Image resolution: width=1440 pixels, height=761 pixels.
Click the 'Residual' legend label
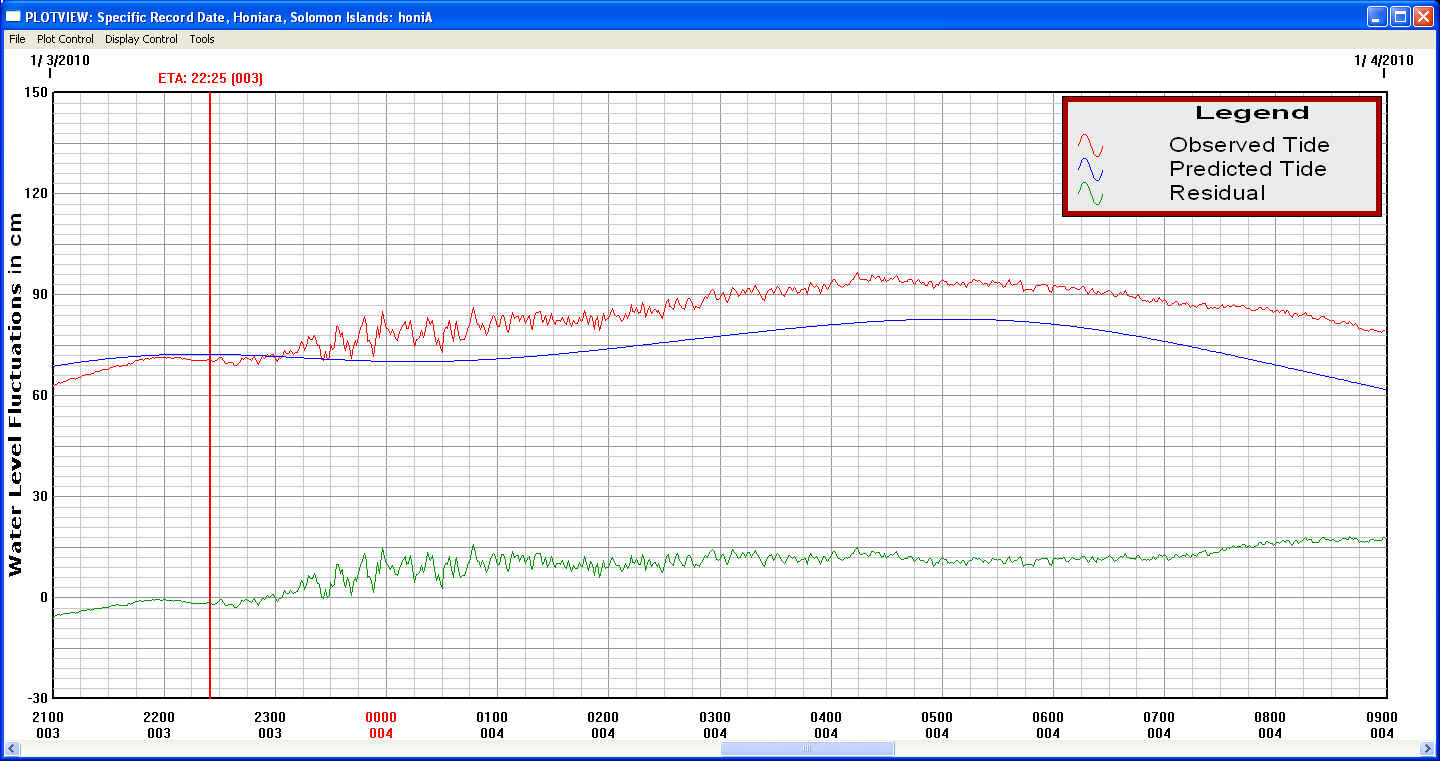pyautogui.click(x=1217, y=193)
